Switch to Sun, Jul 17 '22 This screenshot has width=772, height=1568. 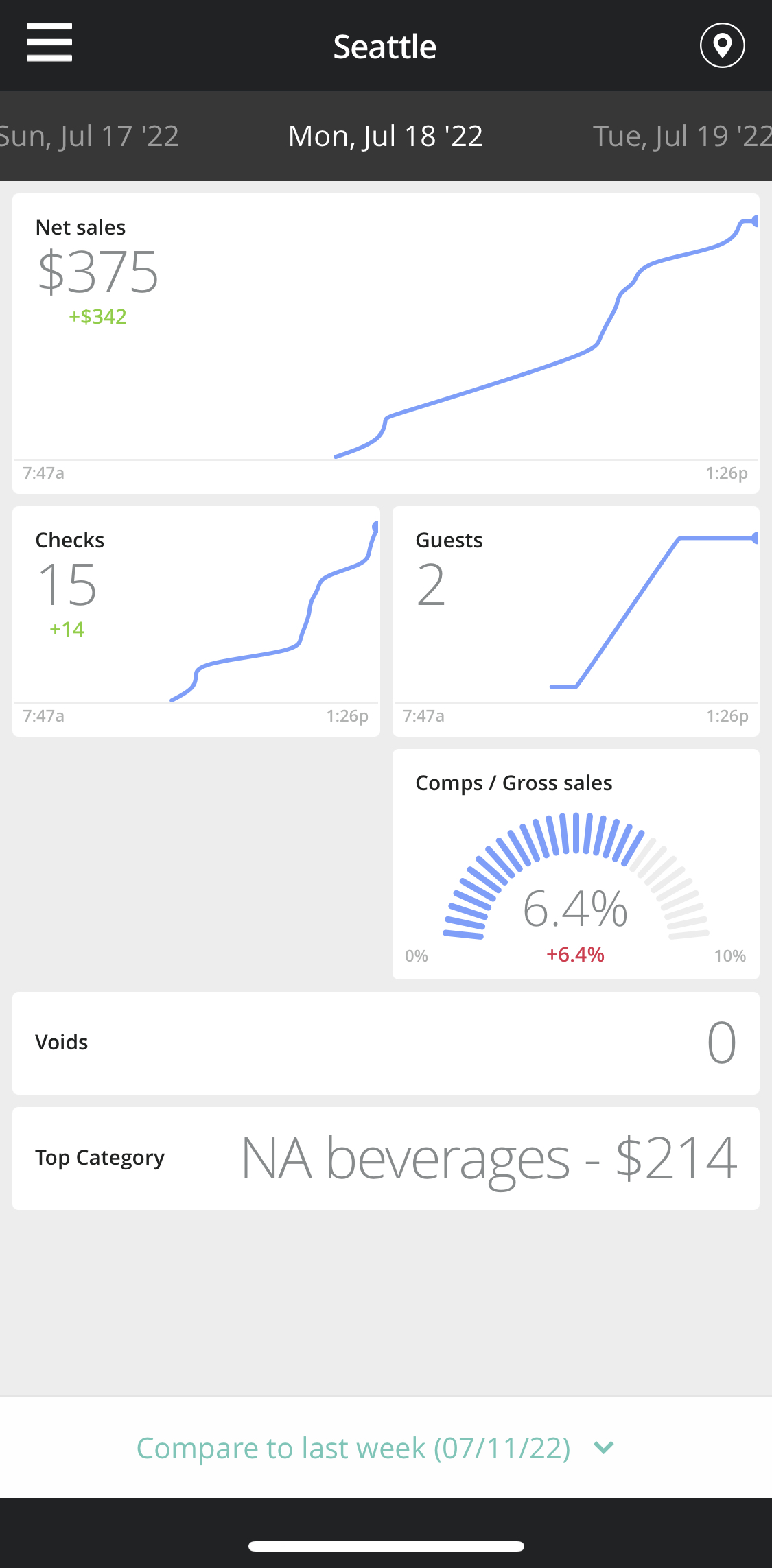coord(89,136)
